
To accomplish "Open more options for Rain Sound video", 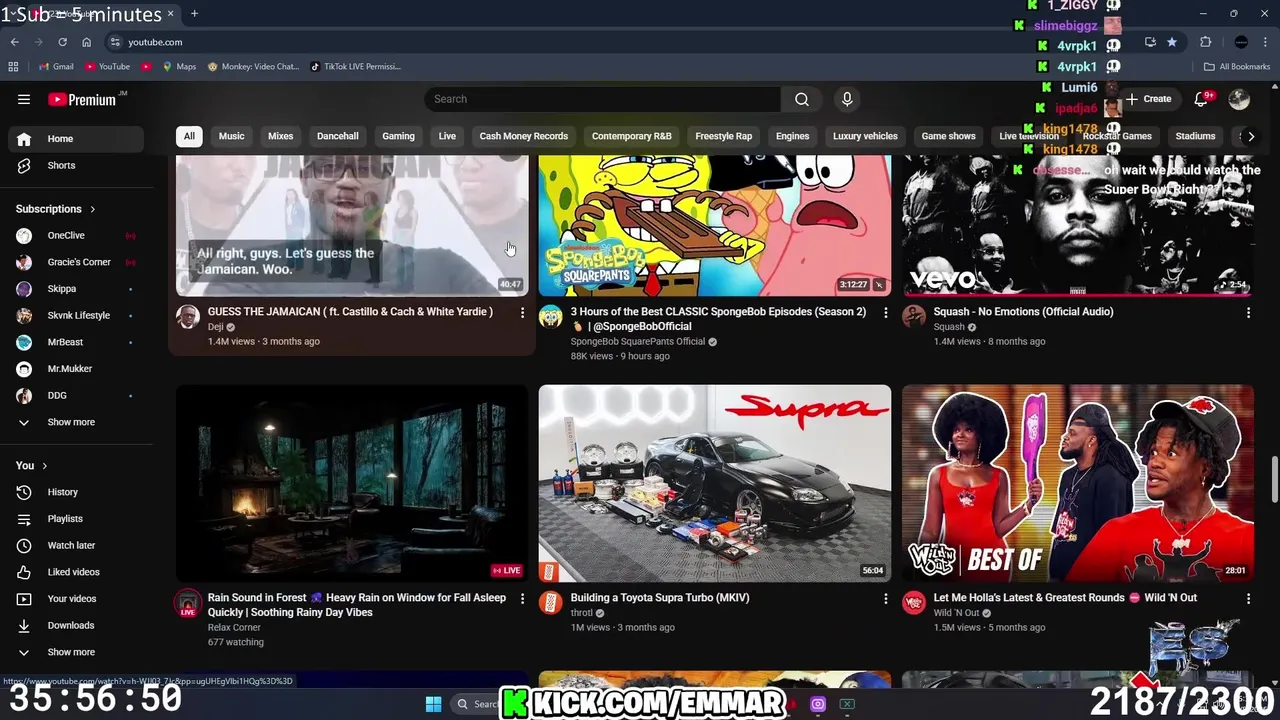I will click(x=522, y=599).
